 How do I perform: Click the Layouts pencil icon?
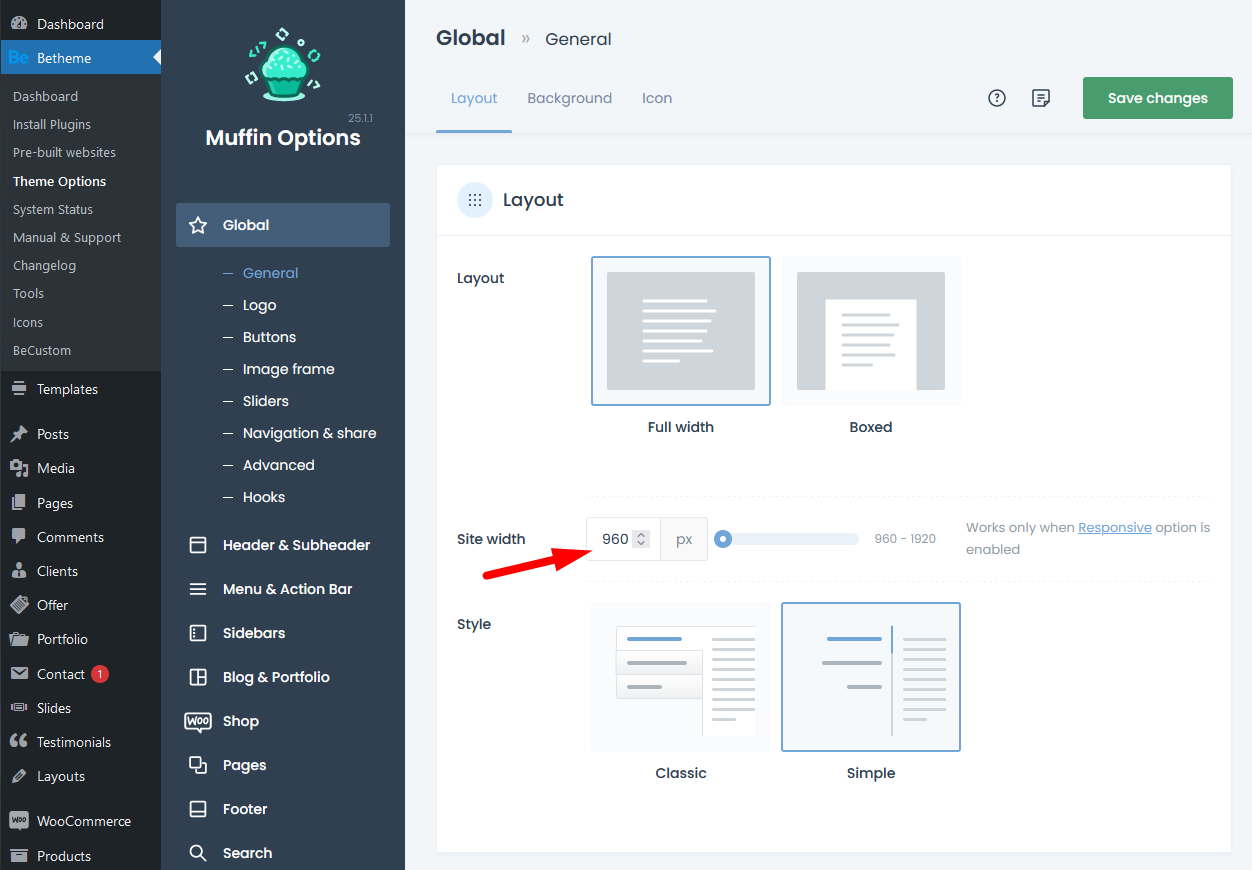coord(19,776)
